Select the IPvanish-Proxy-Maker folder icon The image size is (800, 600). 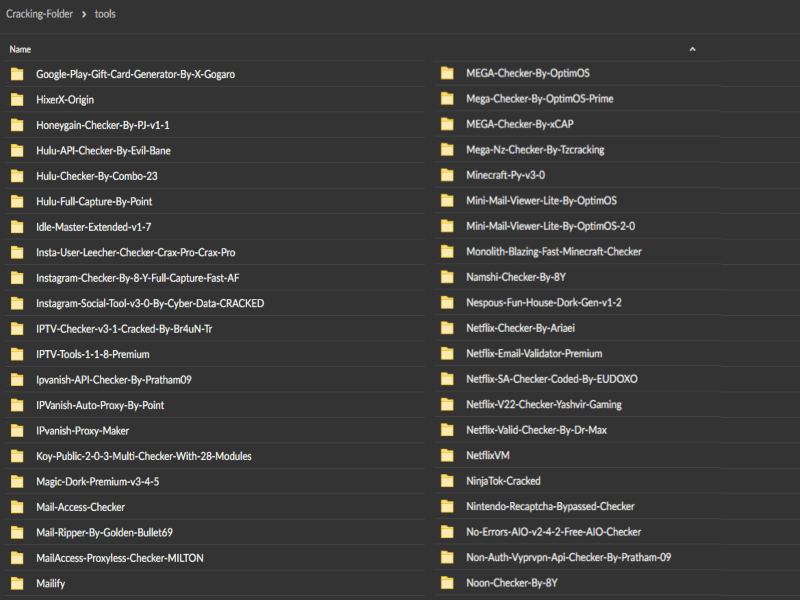[17, 431]
